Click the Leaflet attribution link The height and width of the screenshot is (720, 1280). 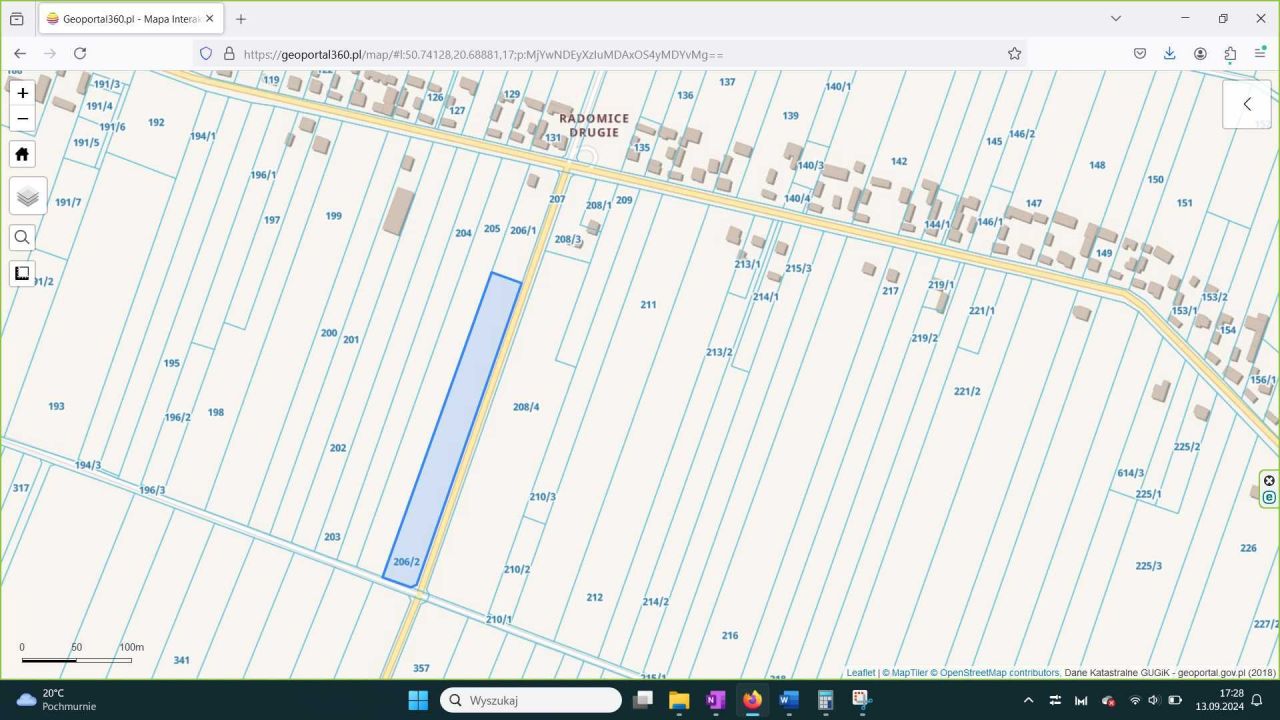(860, 673)
